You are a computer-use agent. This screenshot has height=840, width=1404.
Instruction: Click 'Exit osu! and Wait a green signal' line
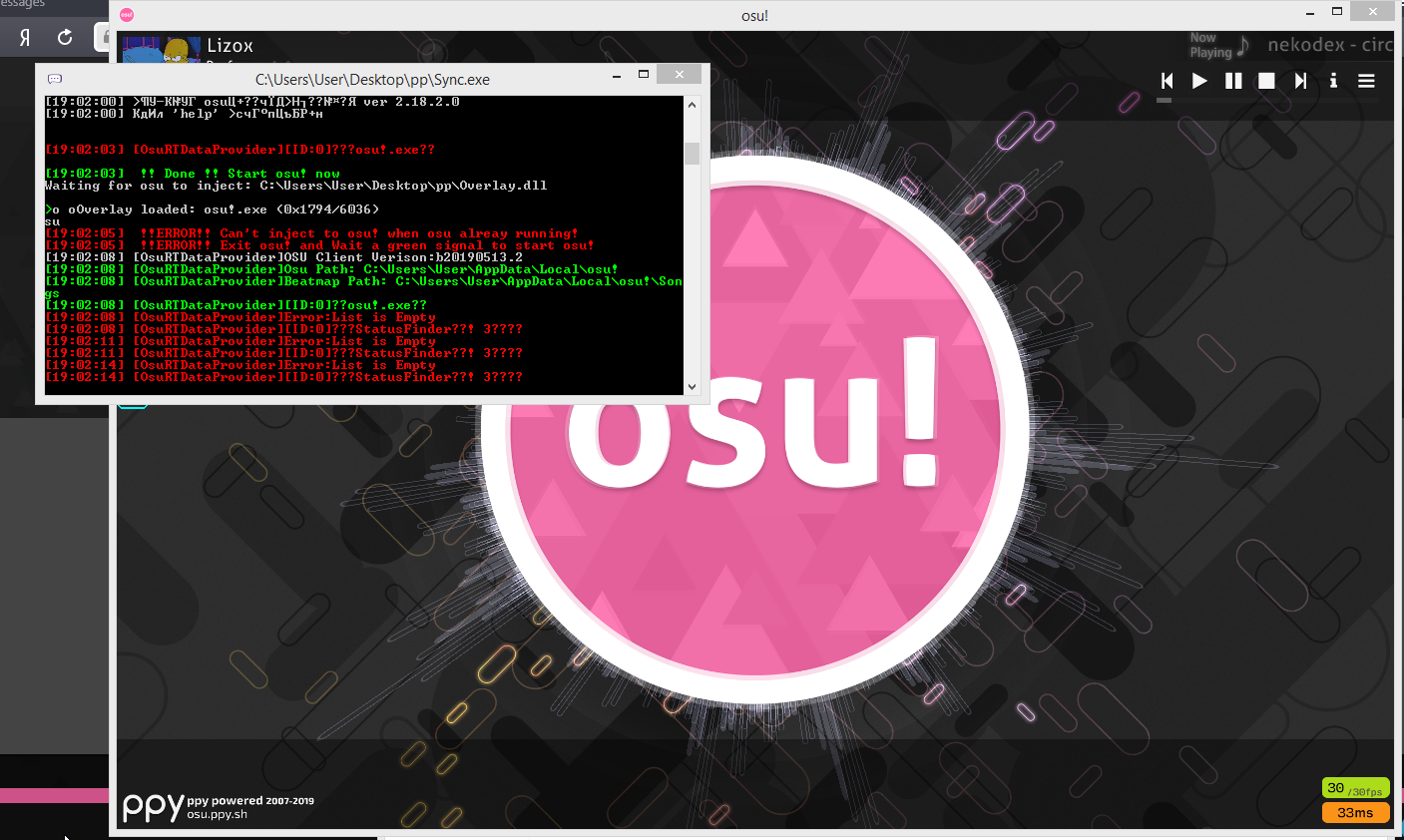click(x=319, y=245)
